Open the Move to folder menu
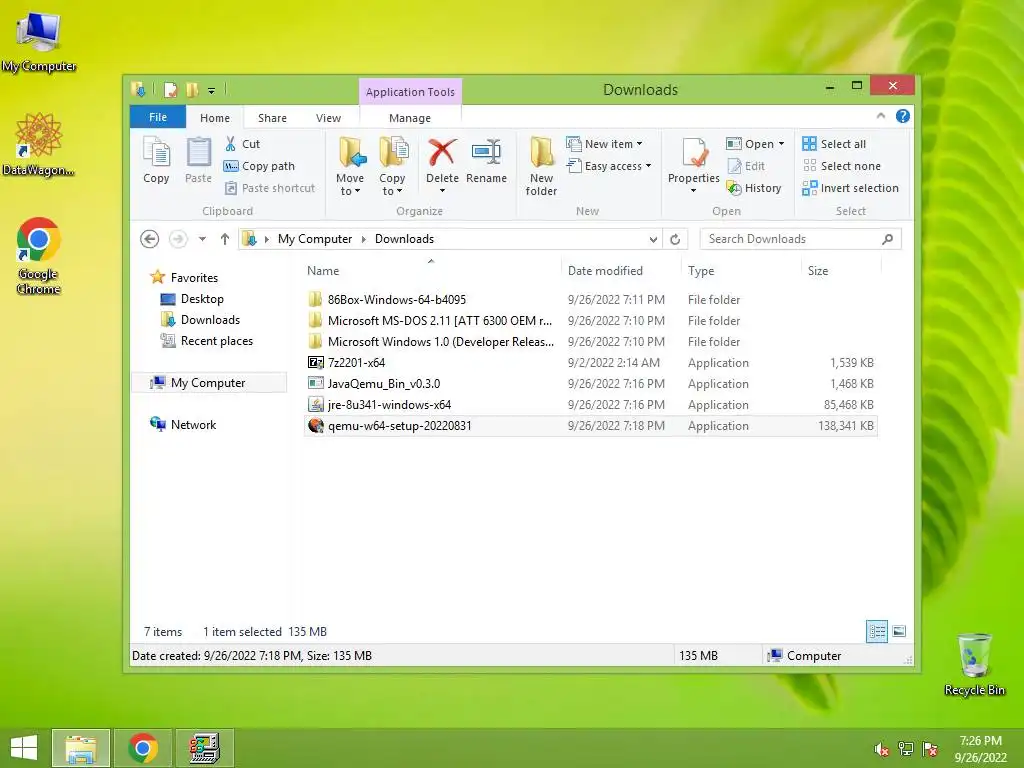Screen dimensions: 1024x768 (350, 167)
